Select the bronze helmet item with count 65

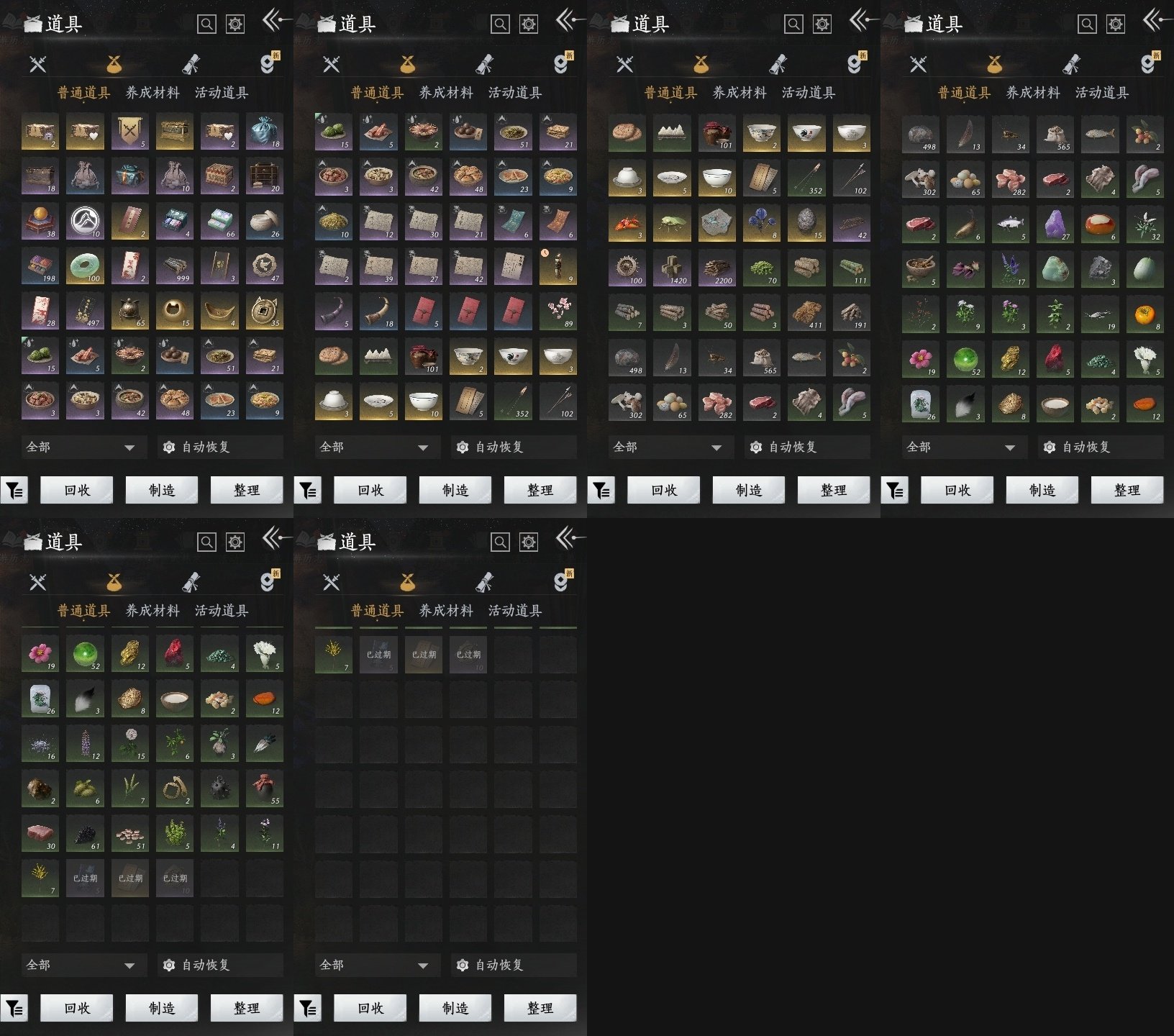click(130, 310)
